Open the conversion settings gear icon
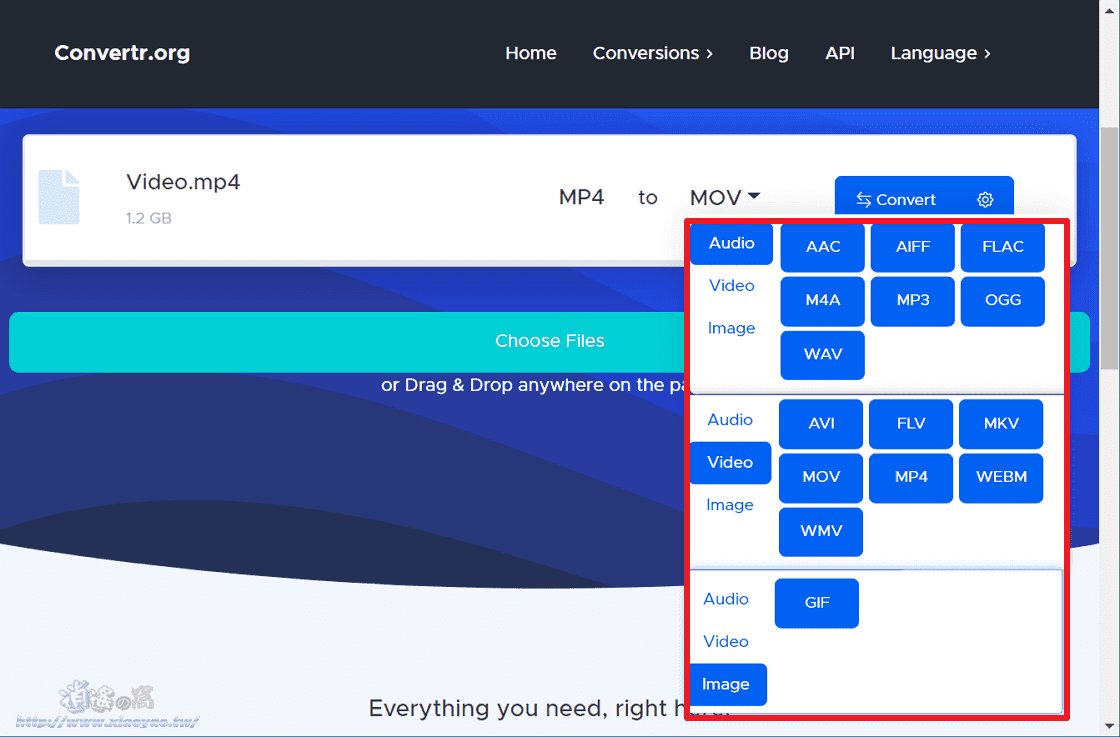 pyautogui.click(x=985, y=199)
